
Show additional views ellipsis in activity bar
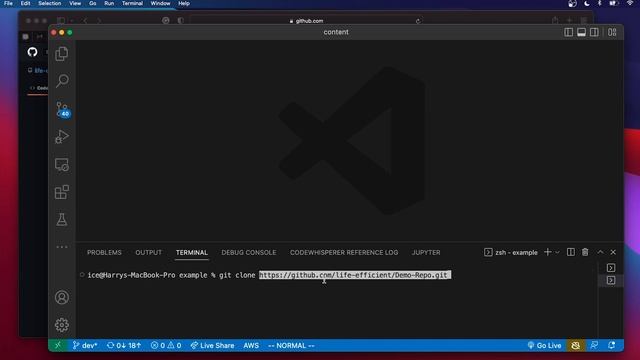click(62, 247)
